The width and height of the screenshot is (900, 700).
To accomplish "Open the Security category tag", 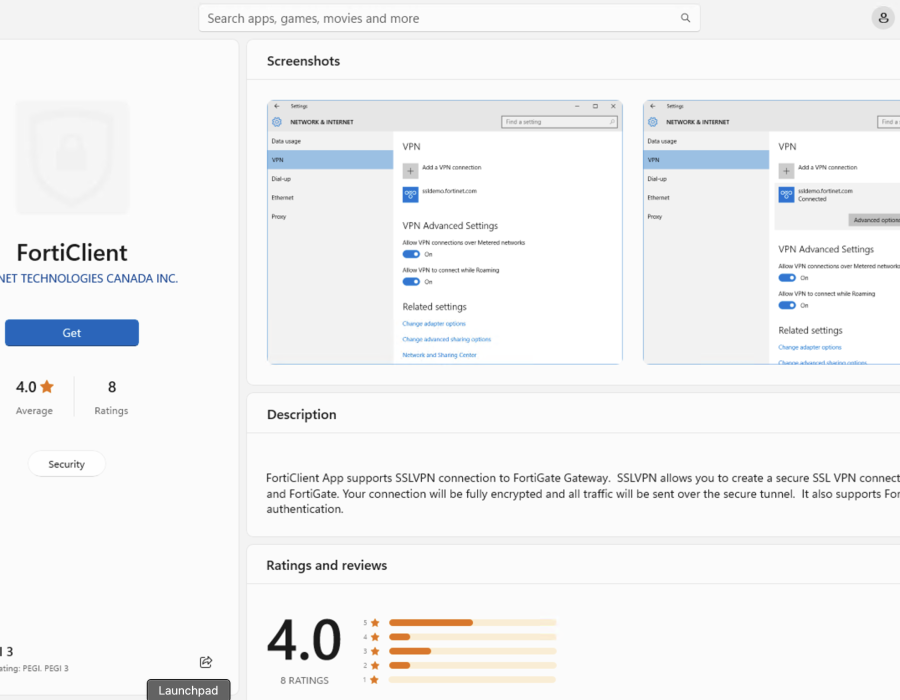I will pyautogui.click(x=67, y=464).
